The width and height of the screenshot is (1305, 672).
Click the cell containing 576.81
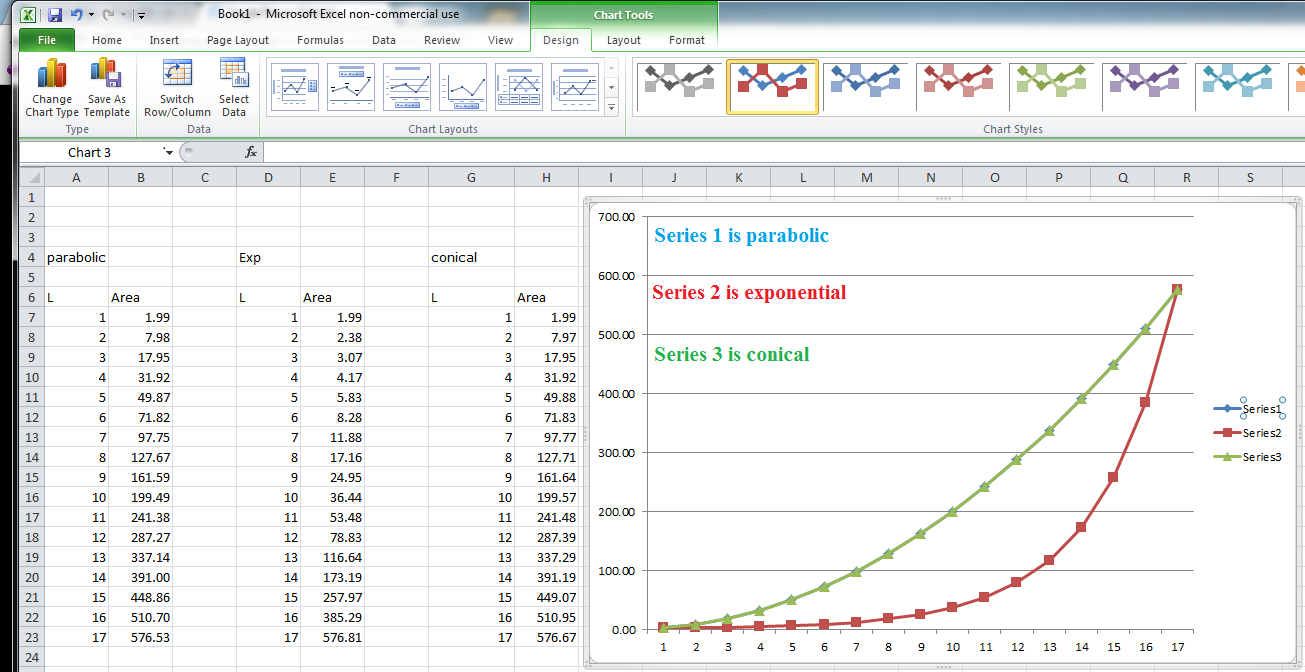point(332,637)
